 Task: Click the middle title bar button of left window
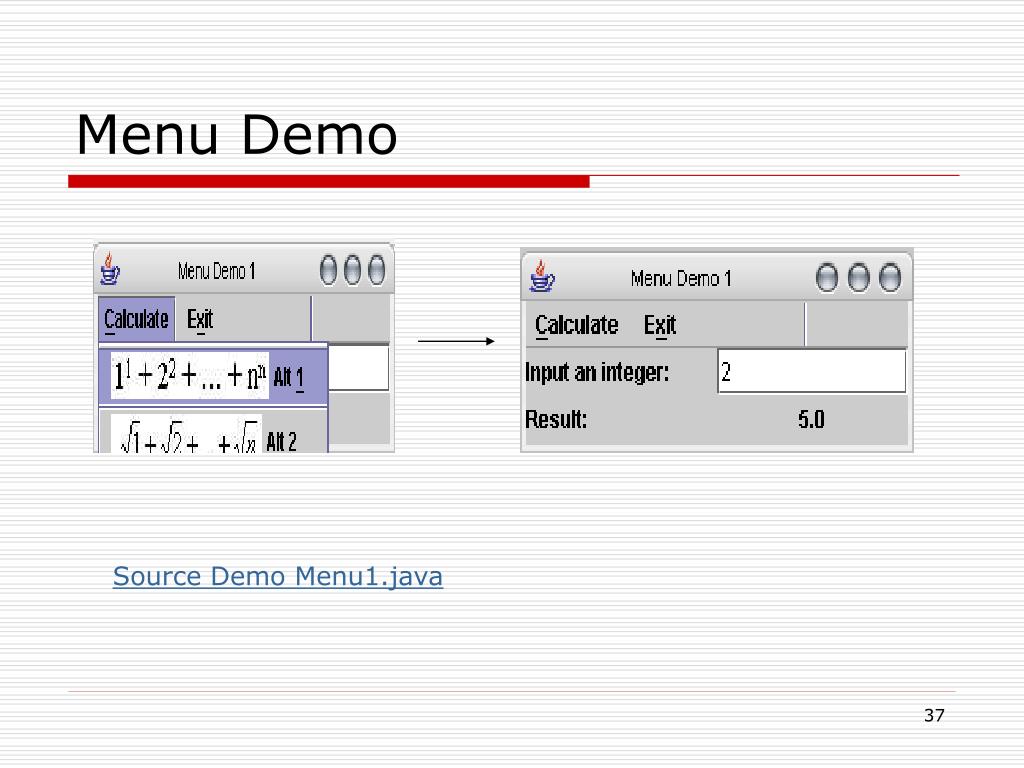(352, 270)
